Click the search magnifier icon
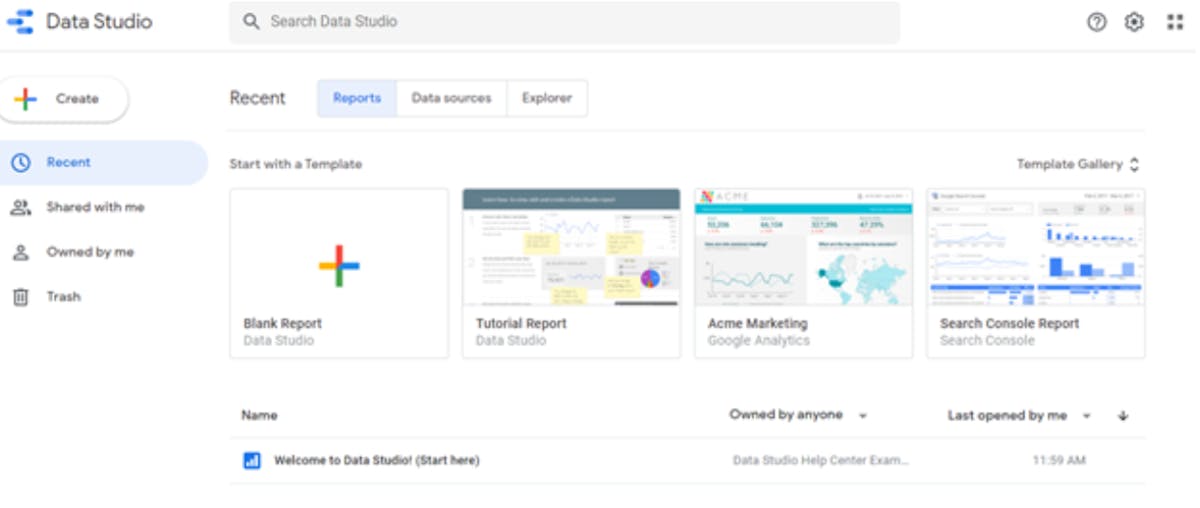The width and height of the screenshot is (1200, 508). pyautogui.click(x=252, y=21)
